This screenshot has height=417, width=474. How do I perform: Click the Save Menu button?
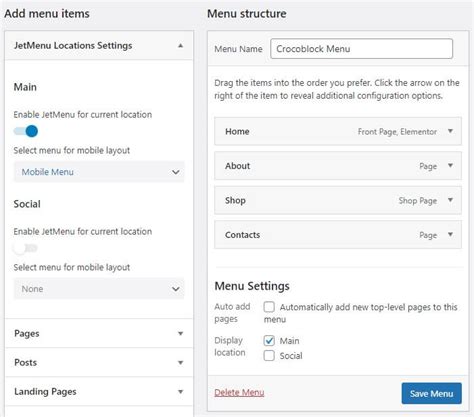[x=431, y=394]
